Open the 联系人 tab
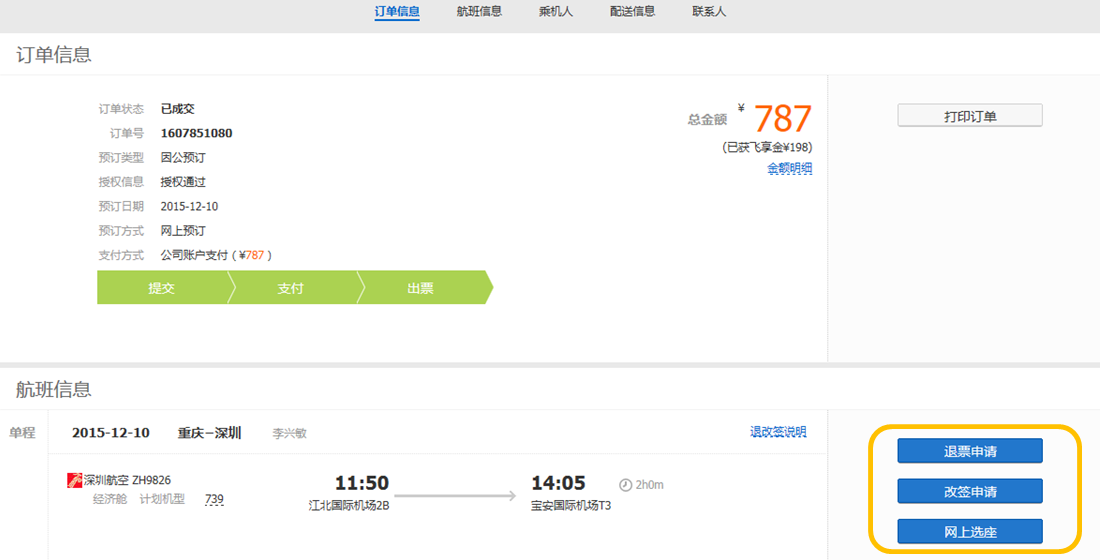 [709, 11]
